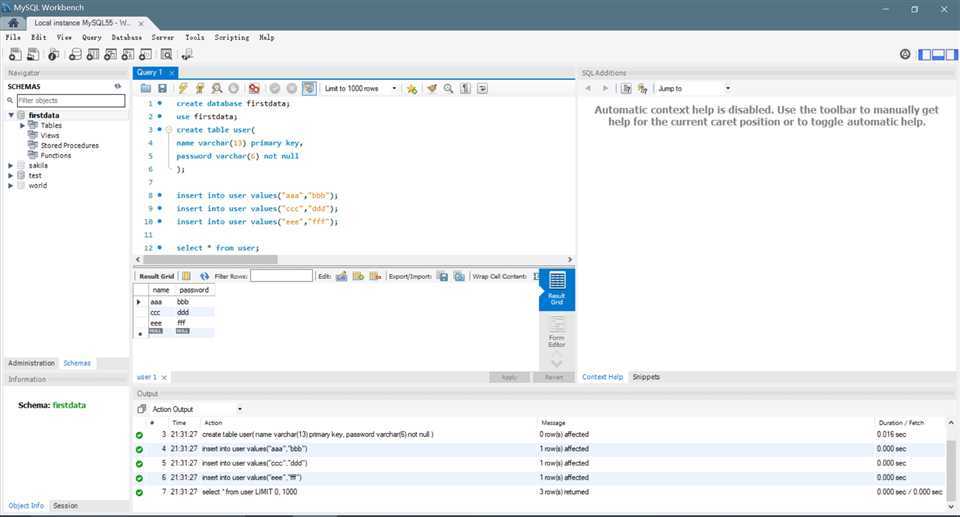Open the Database menu
Image resolution: width=960 pixels, height=517 pixels.
click(x=127, y=37)
